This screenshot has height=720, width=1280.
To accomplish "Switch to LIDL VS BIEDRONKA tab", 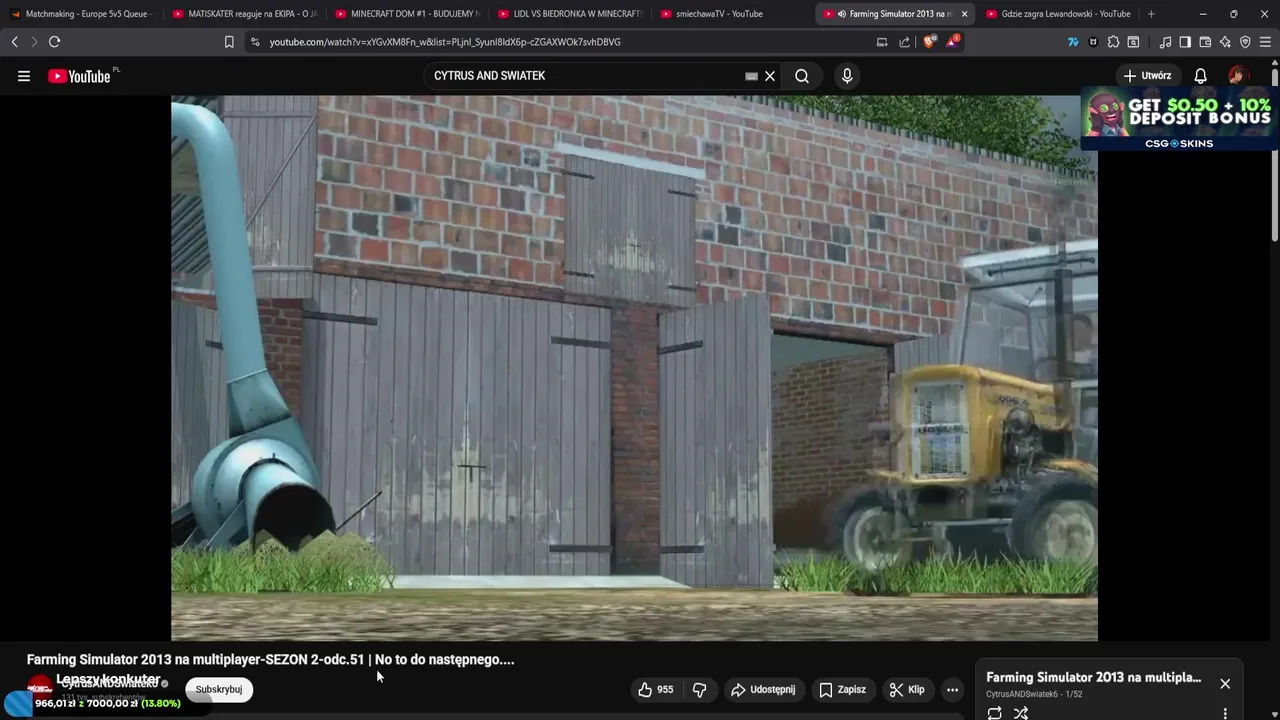I will point(570,14).
